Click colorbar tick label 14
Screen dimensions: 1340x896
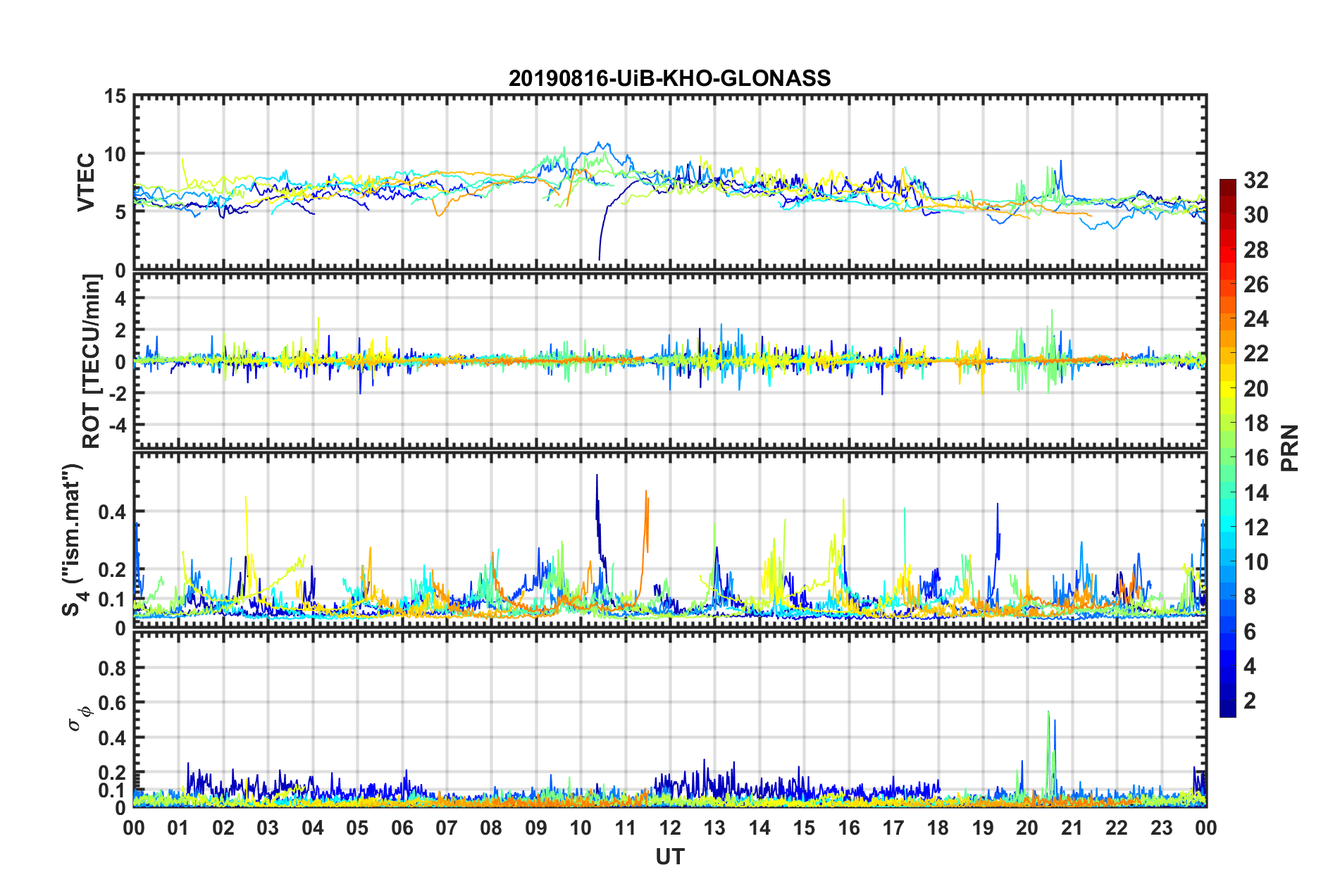click(x=1255, y=493)
